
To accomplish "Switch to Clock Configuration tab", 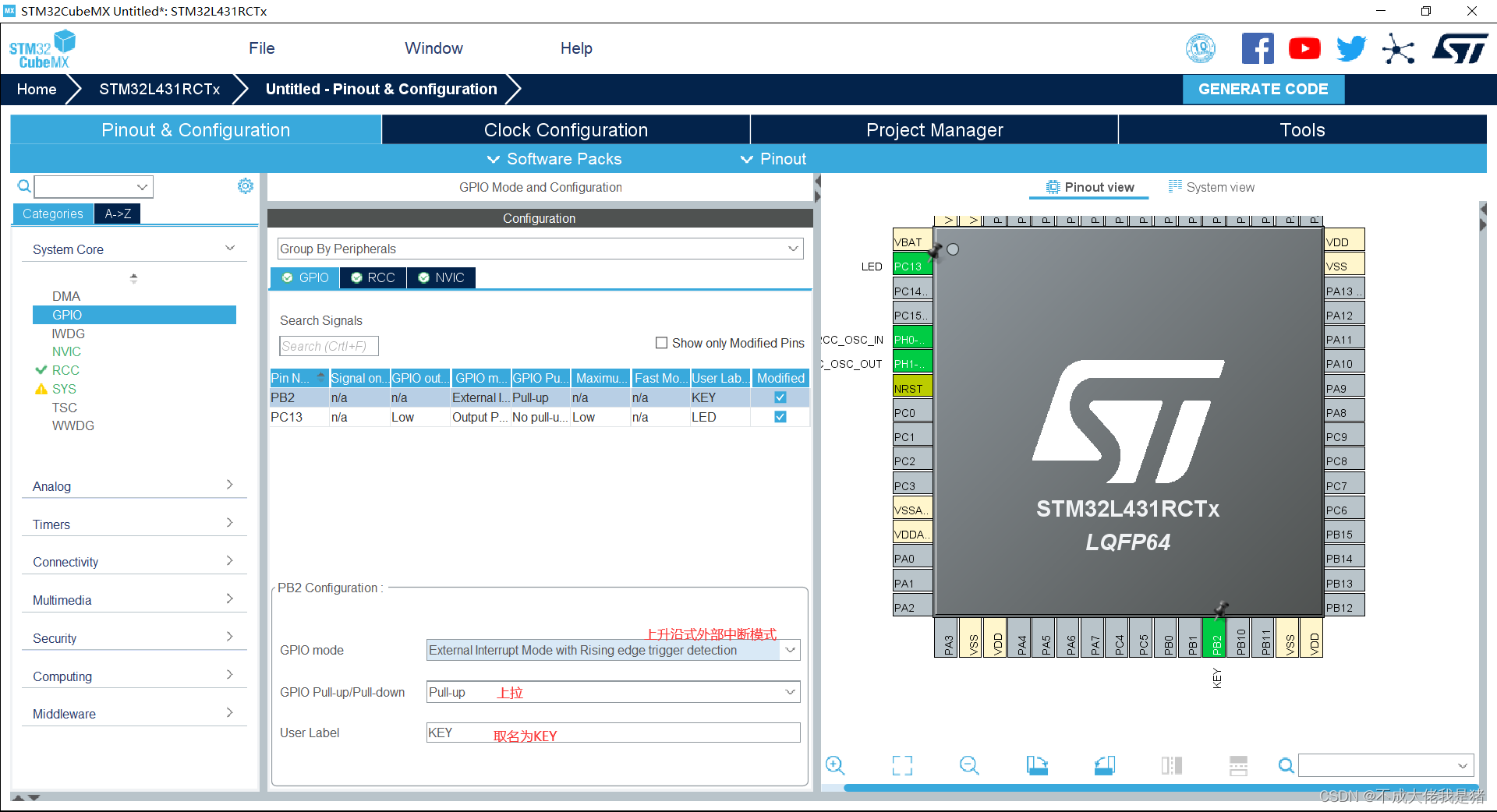I will (566, 130).
